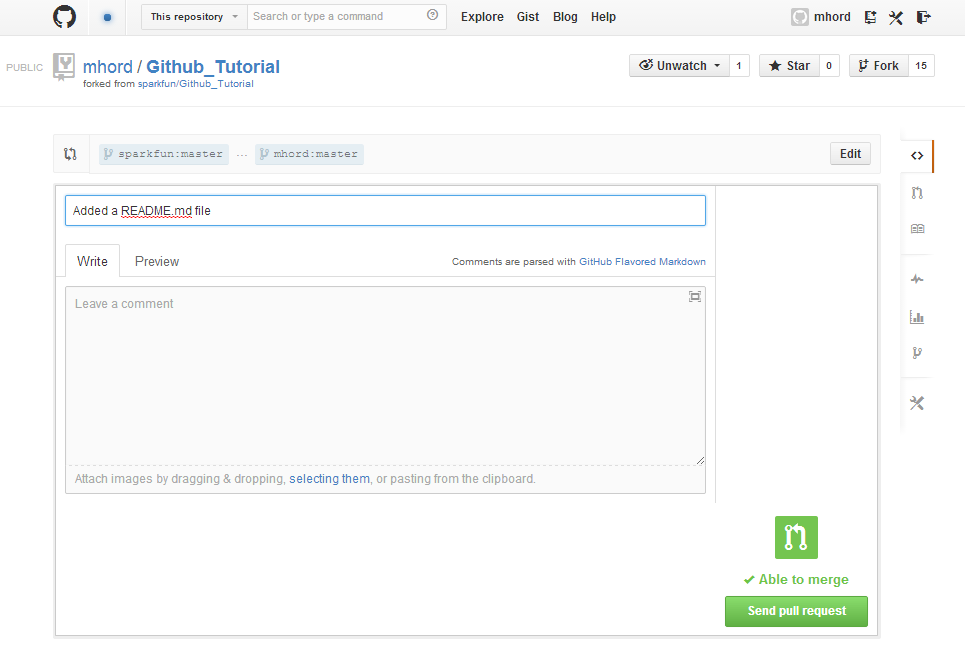The height and width of the screenshot is (645, 965).
Task: Open the Wiki sidebar book icon
Action: coord(917,229)
